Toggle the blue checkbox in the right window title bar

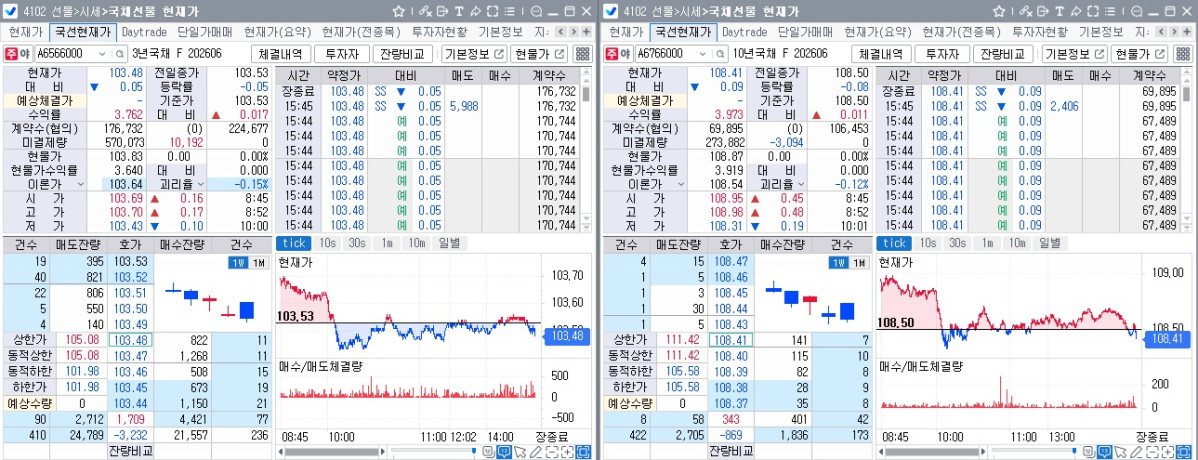pos(611,11)
